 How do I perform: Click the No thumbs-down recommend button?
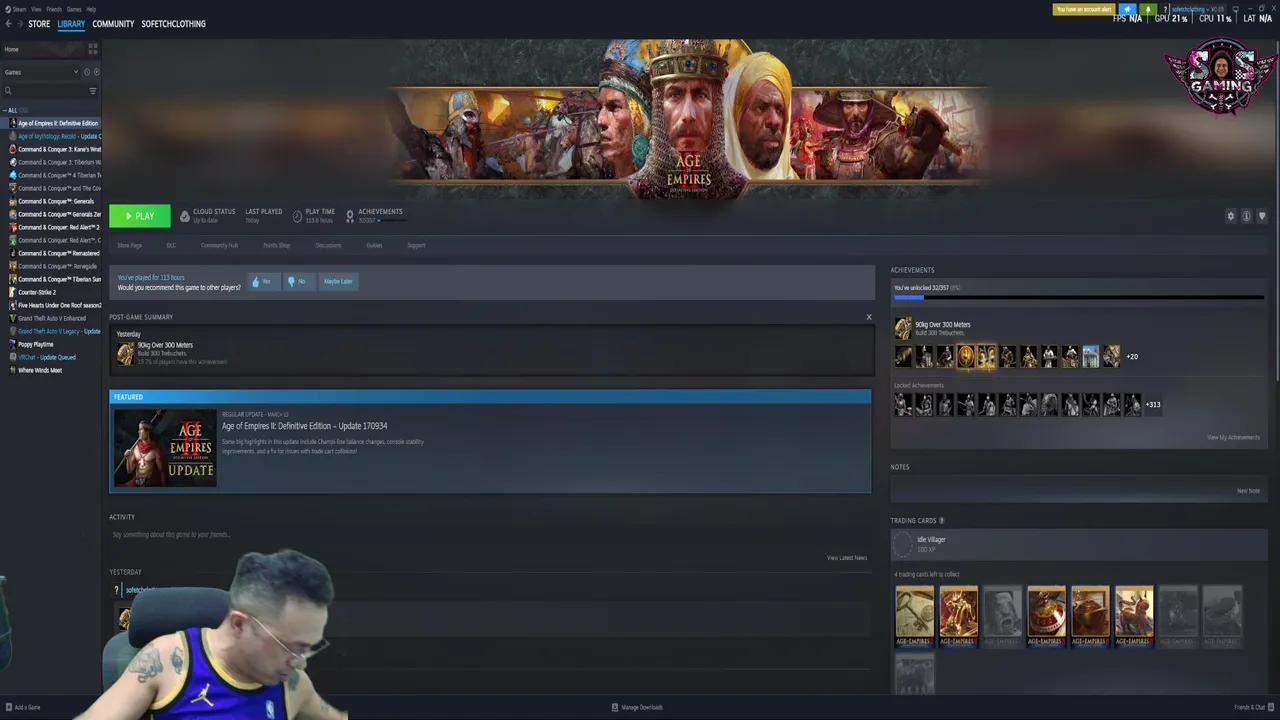tap(297, 281)
